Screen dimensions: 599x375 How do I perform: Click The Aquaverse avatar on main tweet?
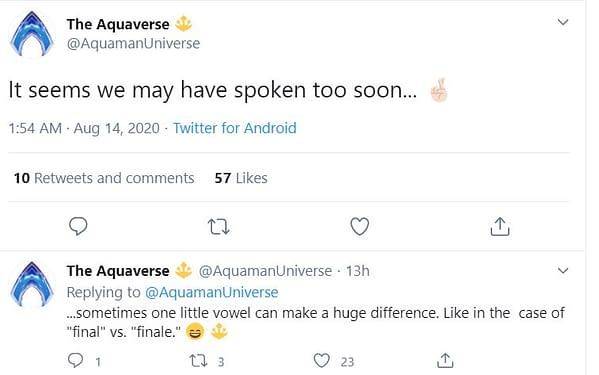tap(32, 34)
